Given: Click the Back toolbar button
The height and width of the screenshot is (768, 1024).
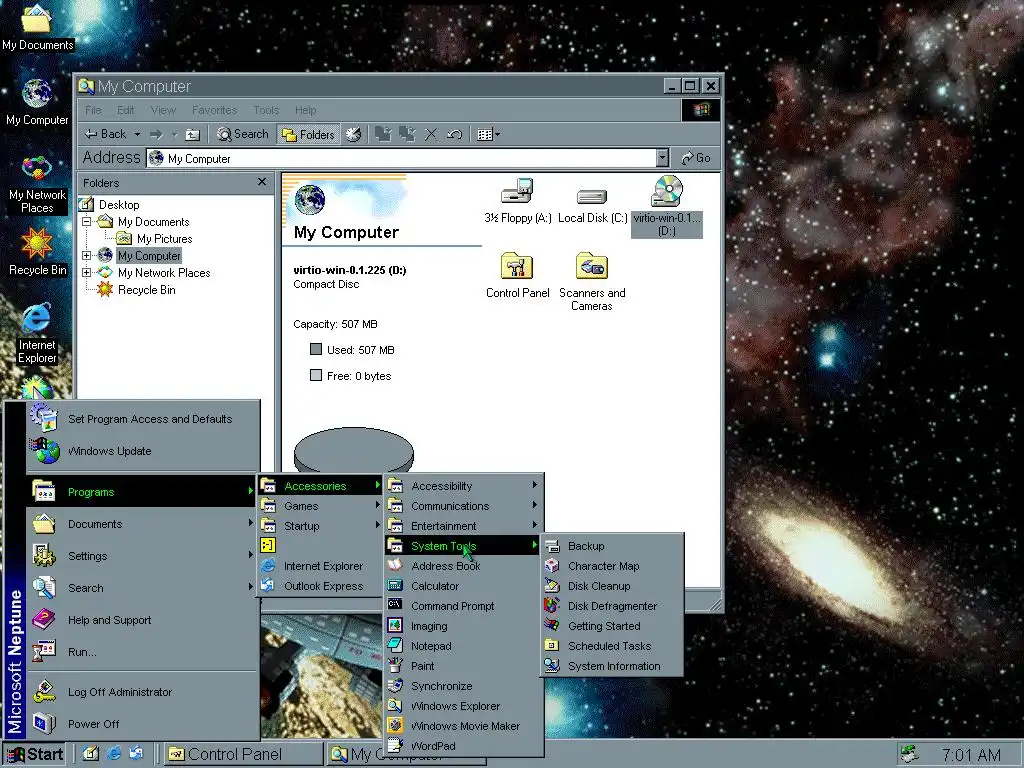Looking at the screenshot, I should pyautogui.click(x=105, y=135).
